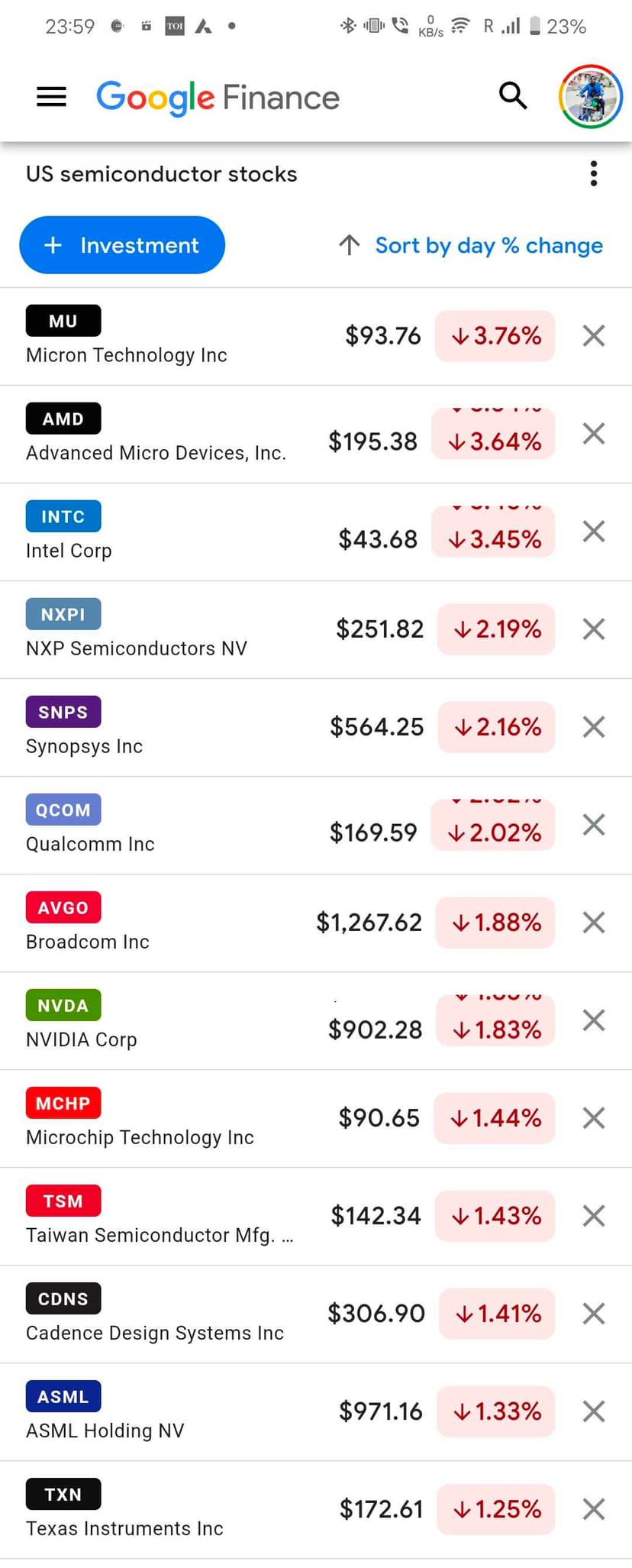The image size is (632, 1568).
Task: Reverse sort order with the up arrow
Action: pos(350,245)
